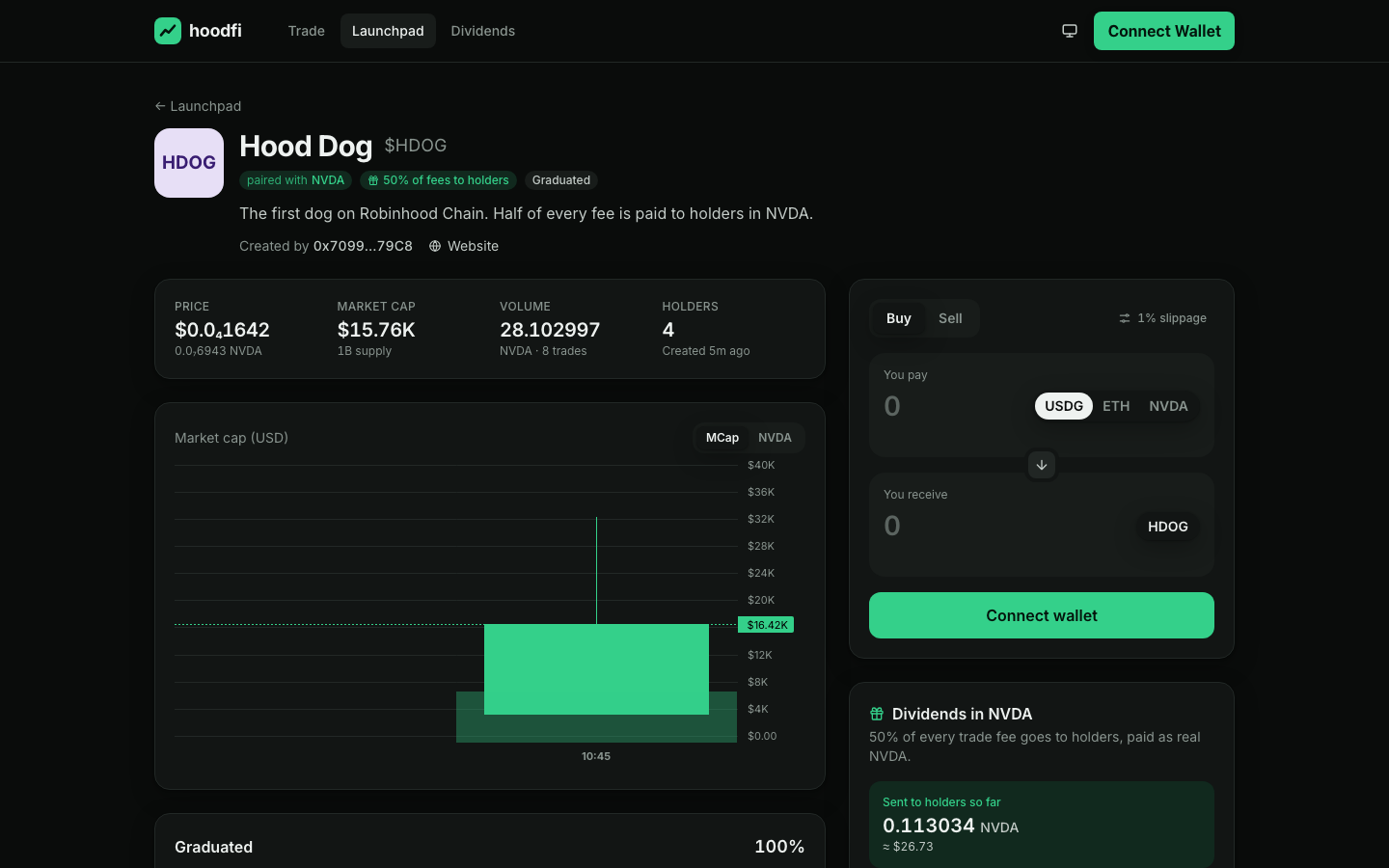1389x868 pixels.
Task: Click the 50% of fees to holders badge
Action: [x=438, y=180]
